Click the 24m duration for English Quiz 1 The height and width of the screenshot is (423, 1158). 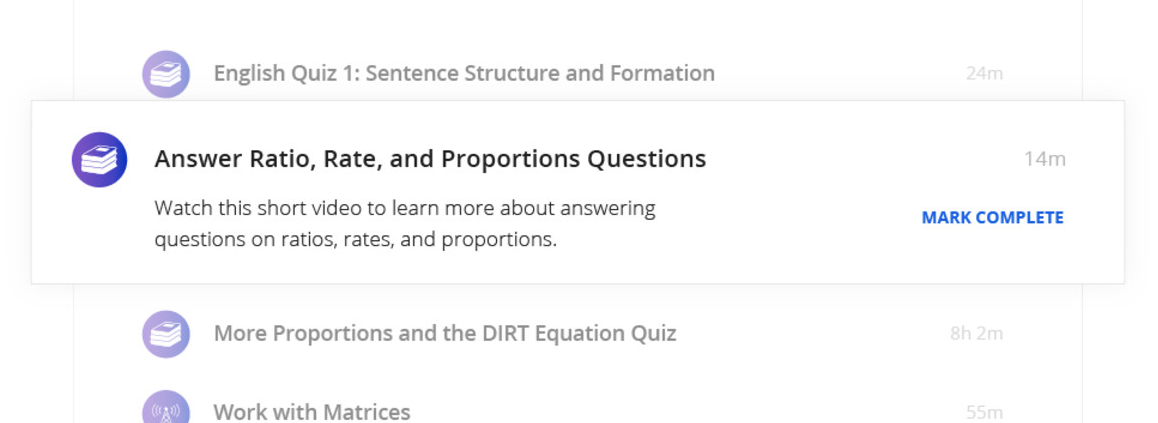(985, 74)
